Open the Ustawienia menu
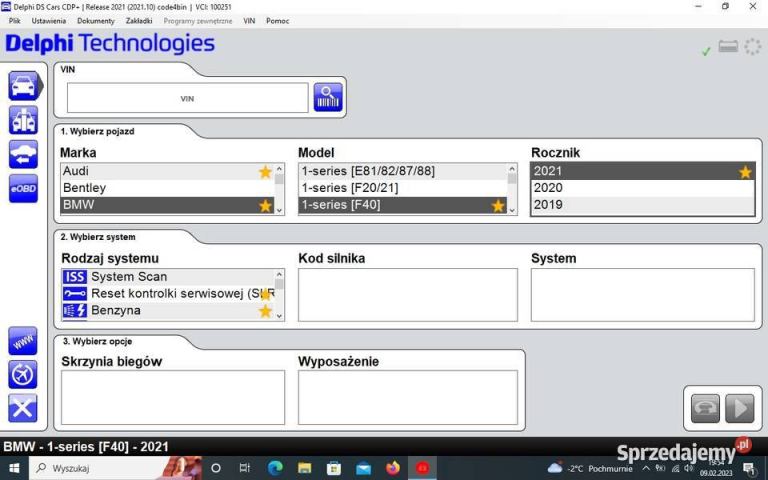 click(48, 20)
